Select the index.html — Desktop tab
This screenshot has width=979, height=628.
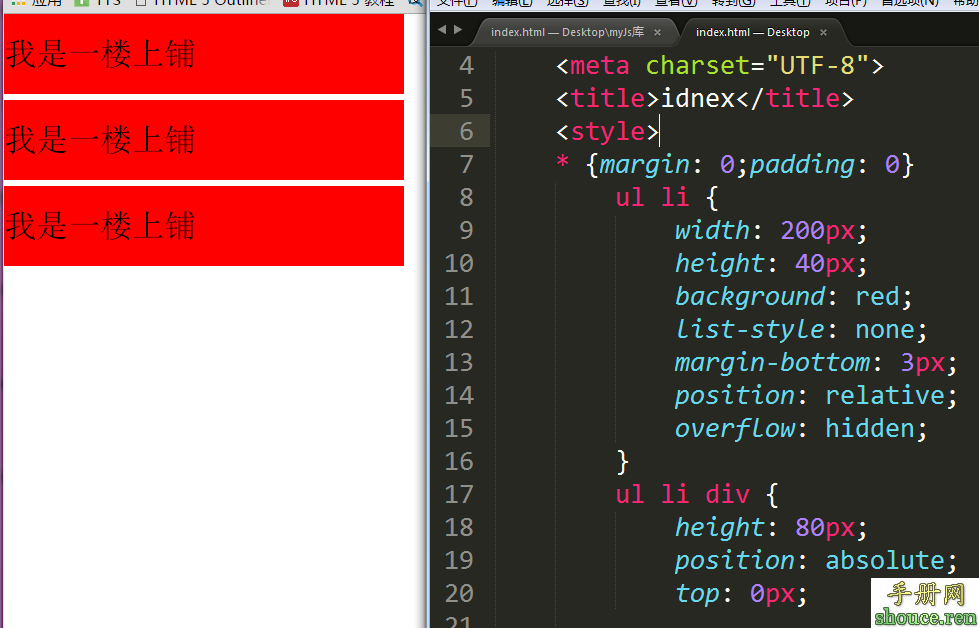tap(752, 32)
